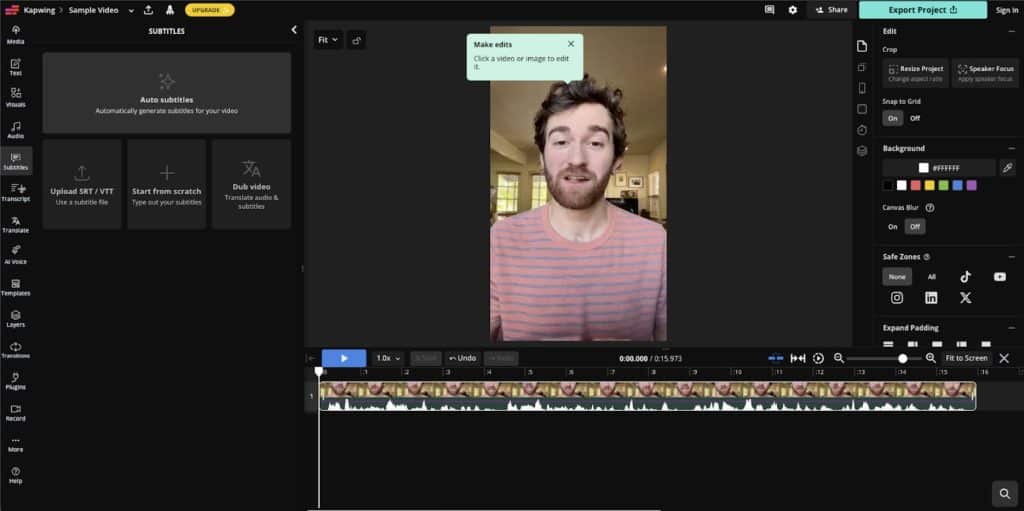Open the Transcript panel

coord(16,192)
